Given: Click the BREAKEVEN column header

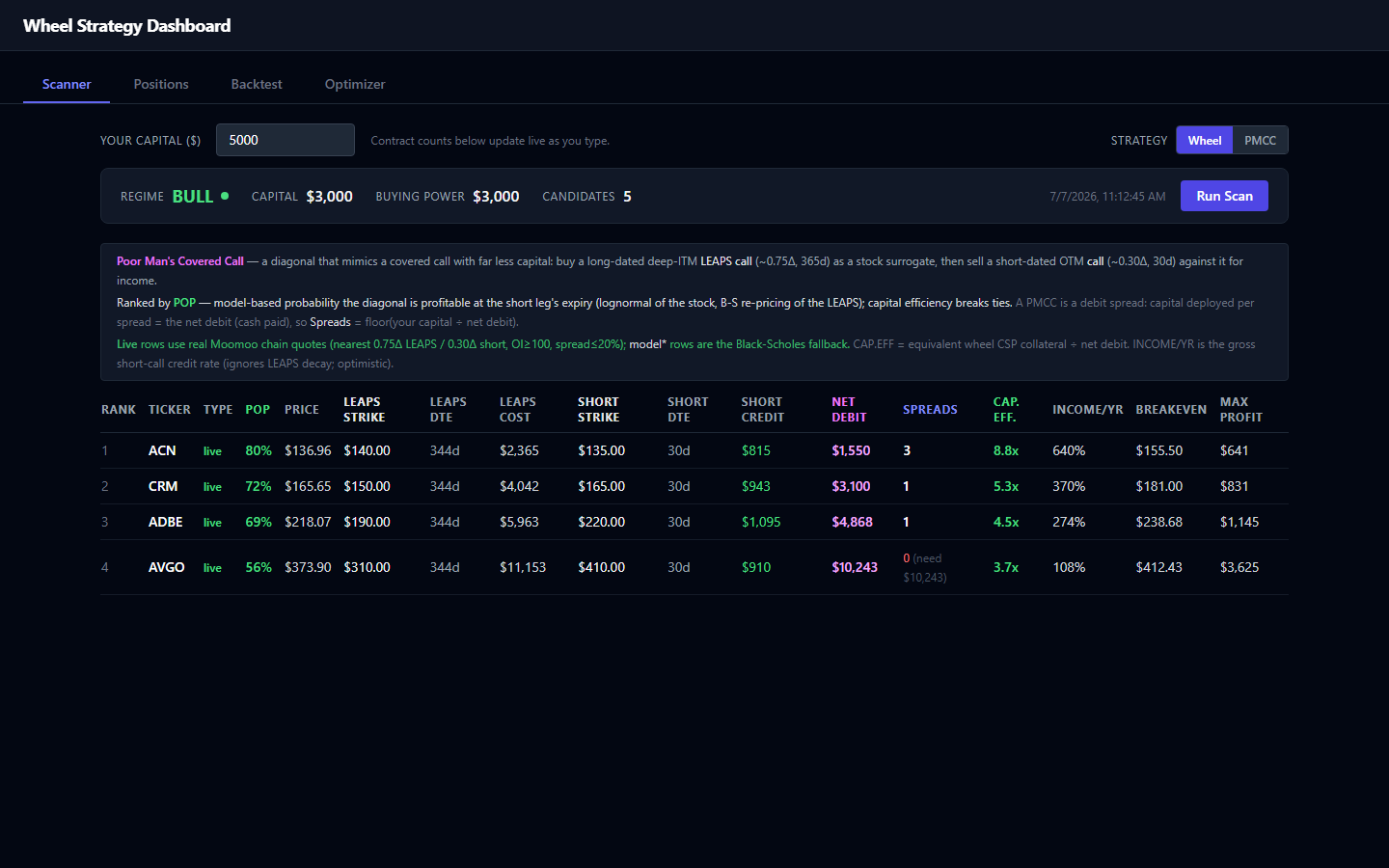Looking at the screenshot, I should pos(1171,409).
